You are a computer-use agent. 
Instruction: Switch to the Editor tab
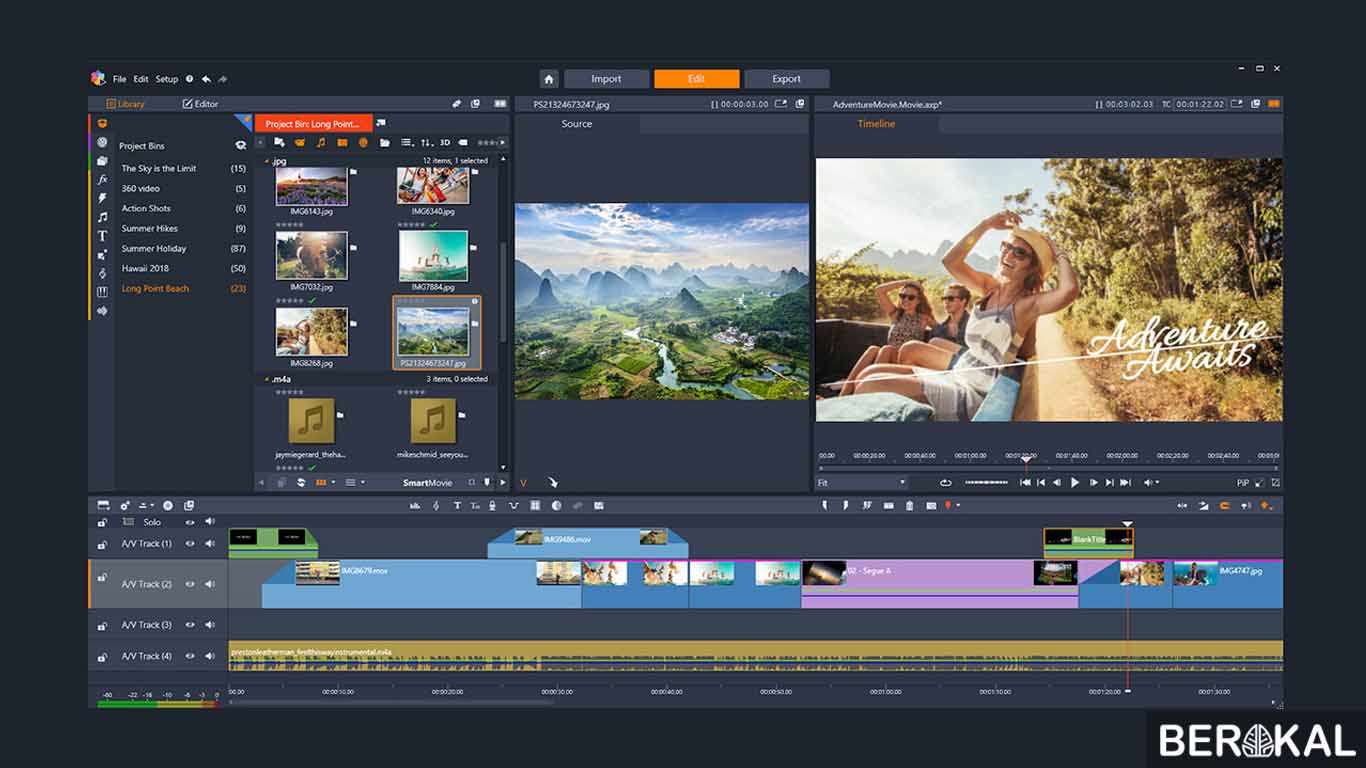202,103
